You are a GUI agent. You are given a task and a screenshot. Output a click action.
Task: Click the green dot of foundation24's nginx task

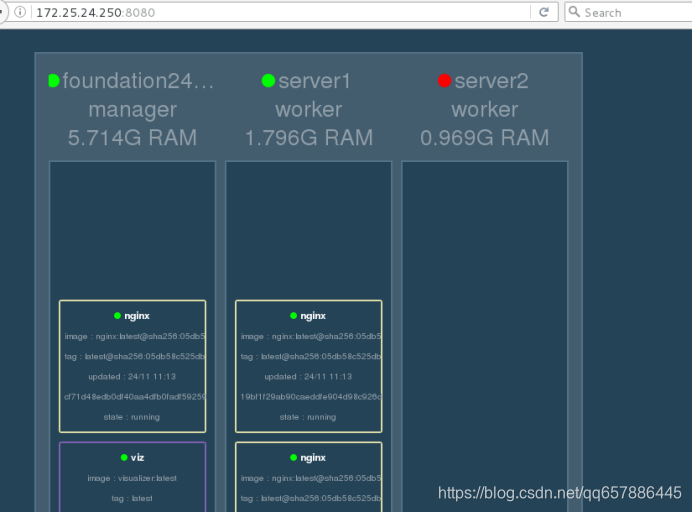pos(117,316)
